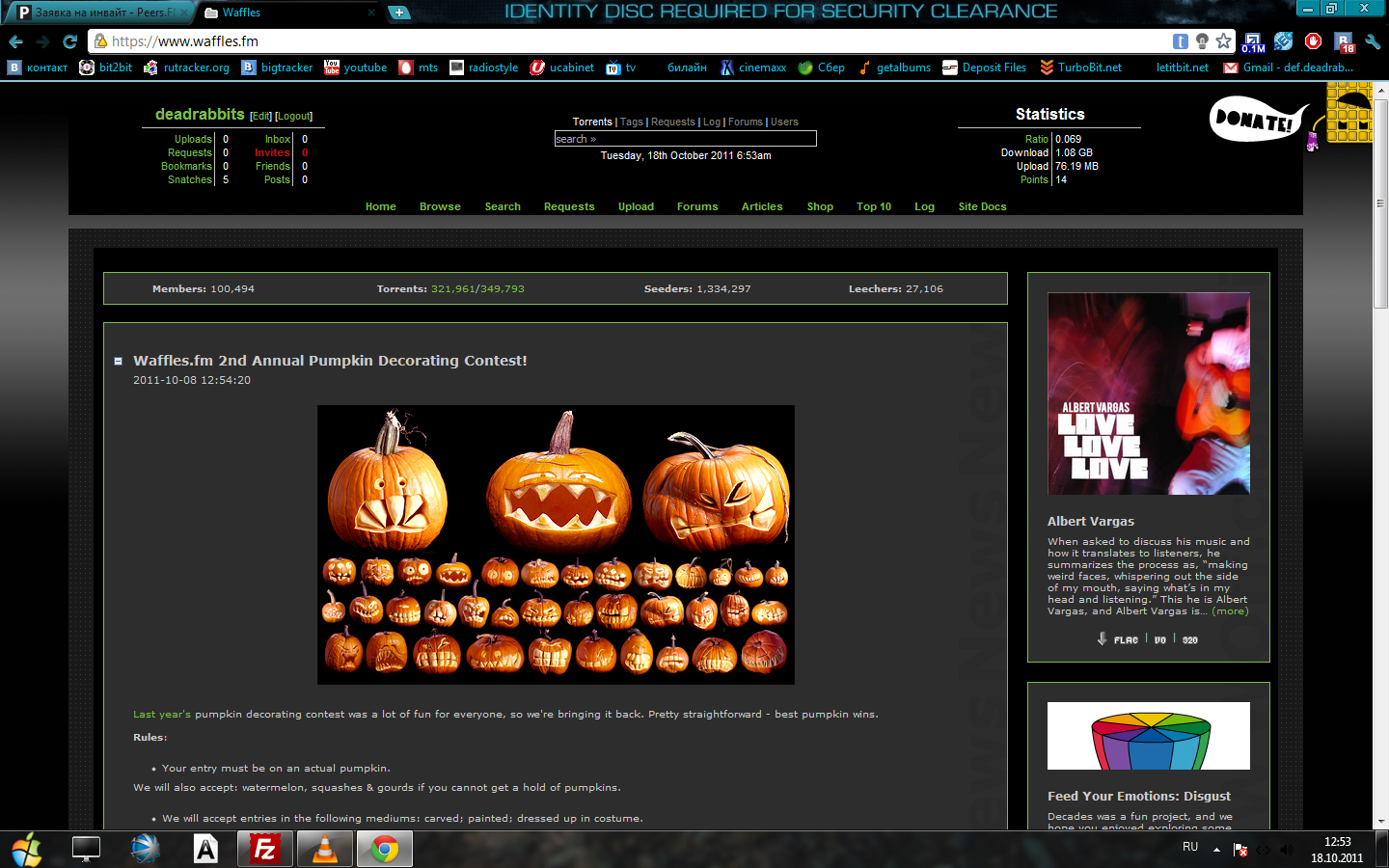This screenshot has width=1389, height=868.
Task: Open VLC media player from taskbar
Action: coord(325,850)
